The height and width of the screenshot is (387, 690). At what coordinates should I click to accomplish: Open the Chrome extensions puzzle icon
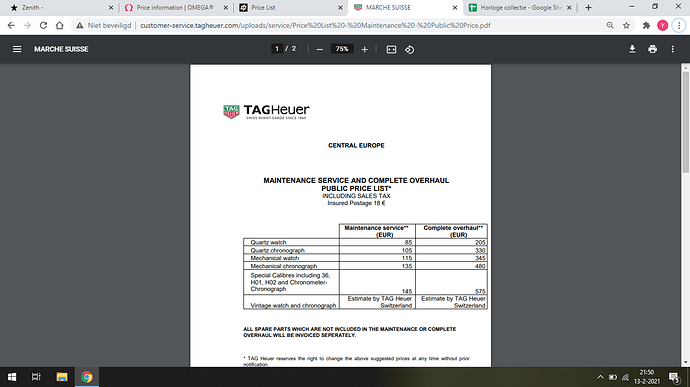tap(646, 26)
